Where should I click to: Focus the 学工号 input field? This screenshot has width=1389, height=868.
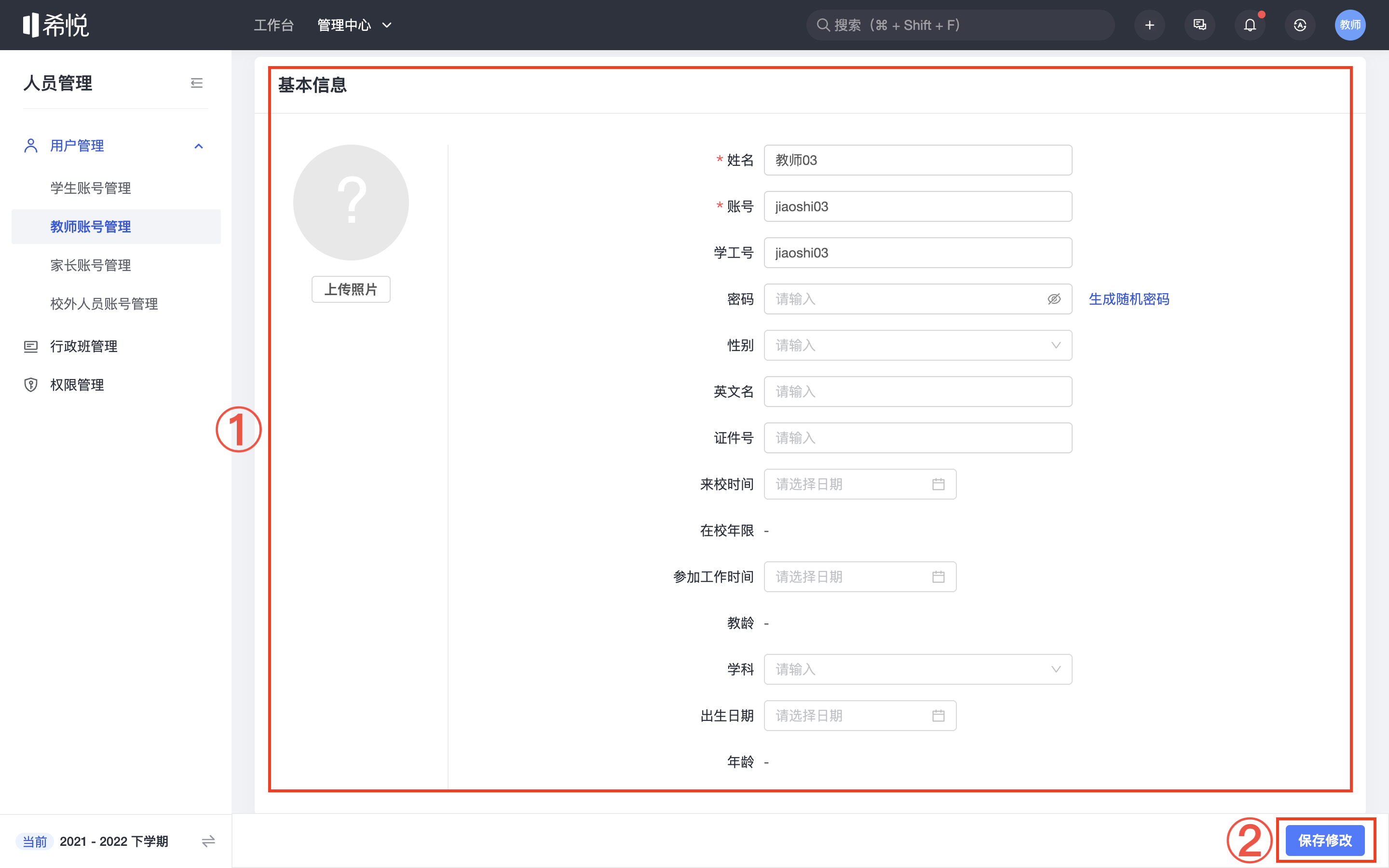click(918, 253)
